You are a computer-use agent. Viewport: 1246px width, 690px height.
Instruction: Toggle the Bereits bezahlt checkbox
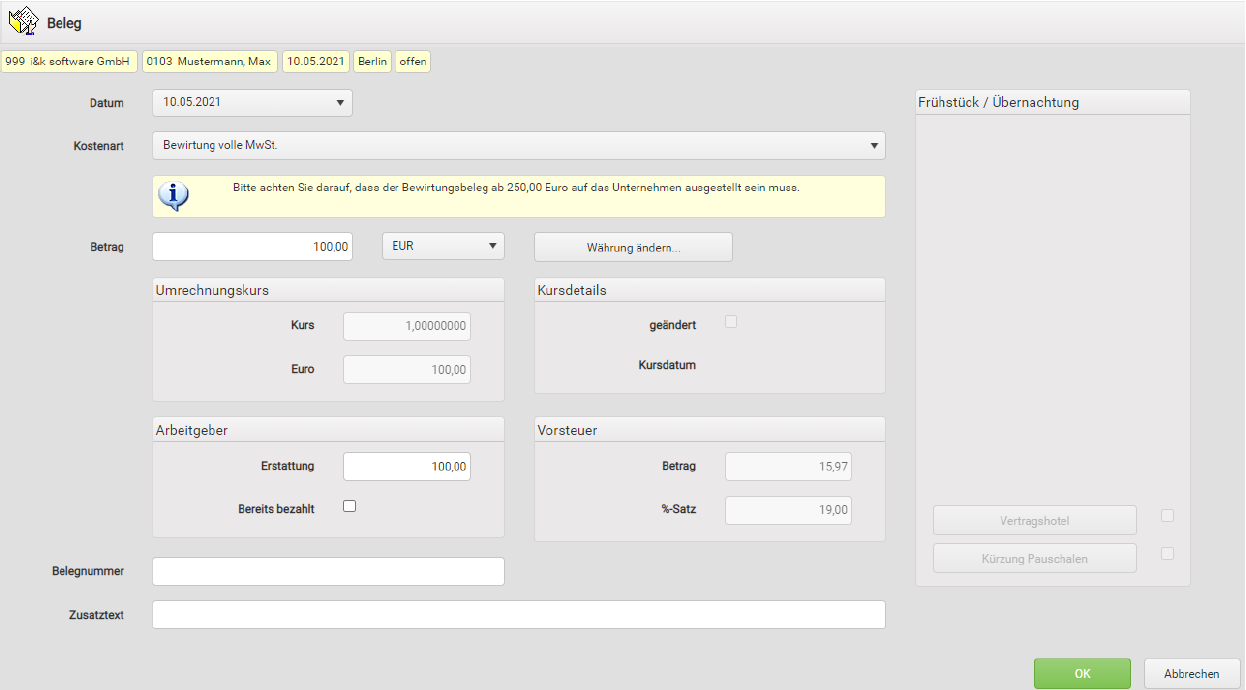(349, 506)
